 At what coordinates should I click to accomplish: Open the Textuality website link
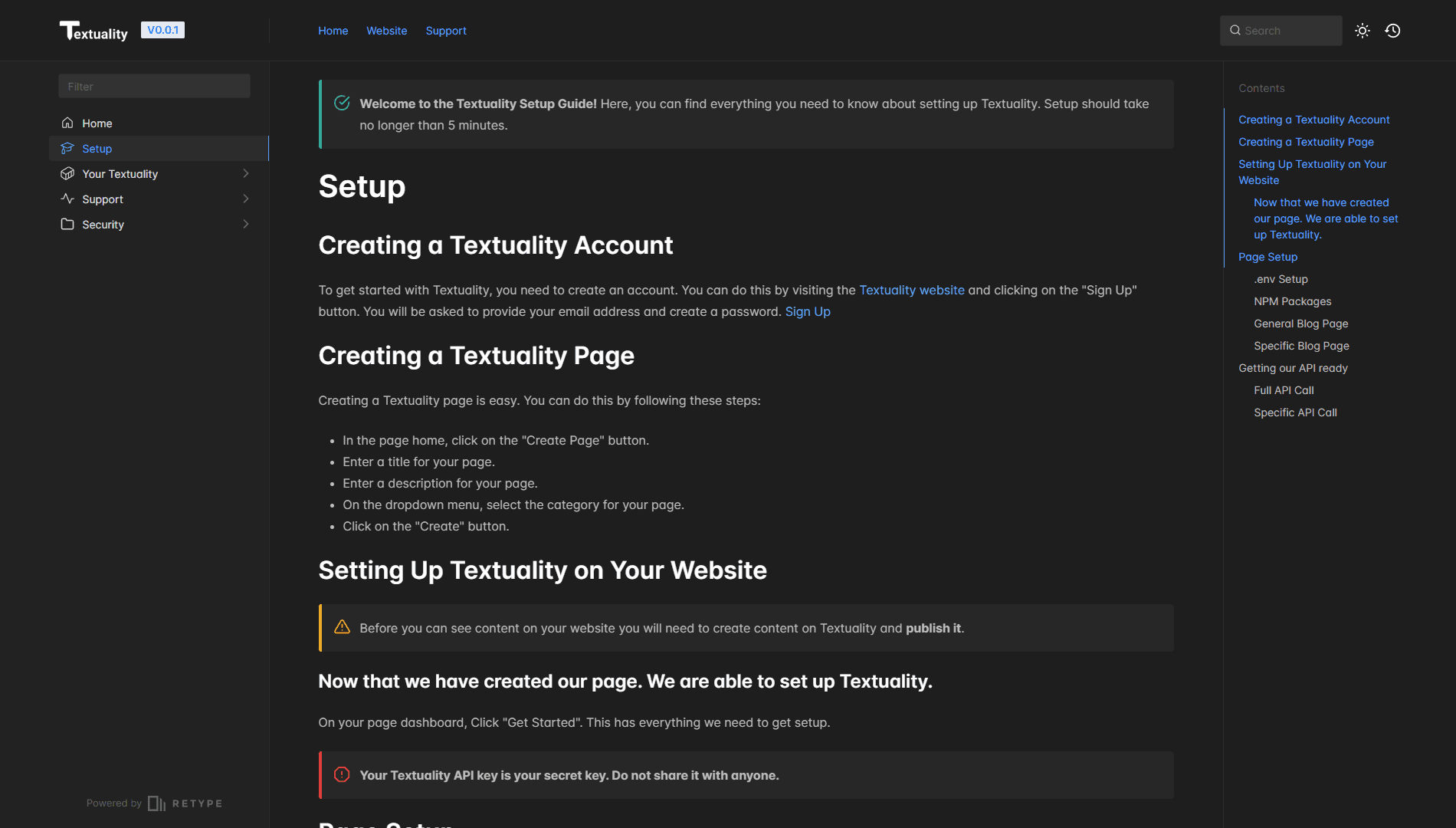912,290
